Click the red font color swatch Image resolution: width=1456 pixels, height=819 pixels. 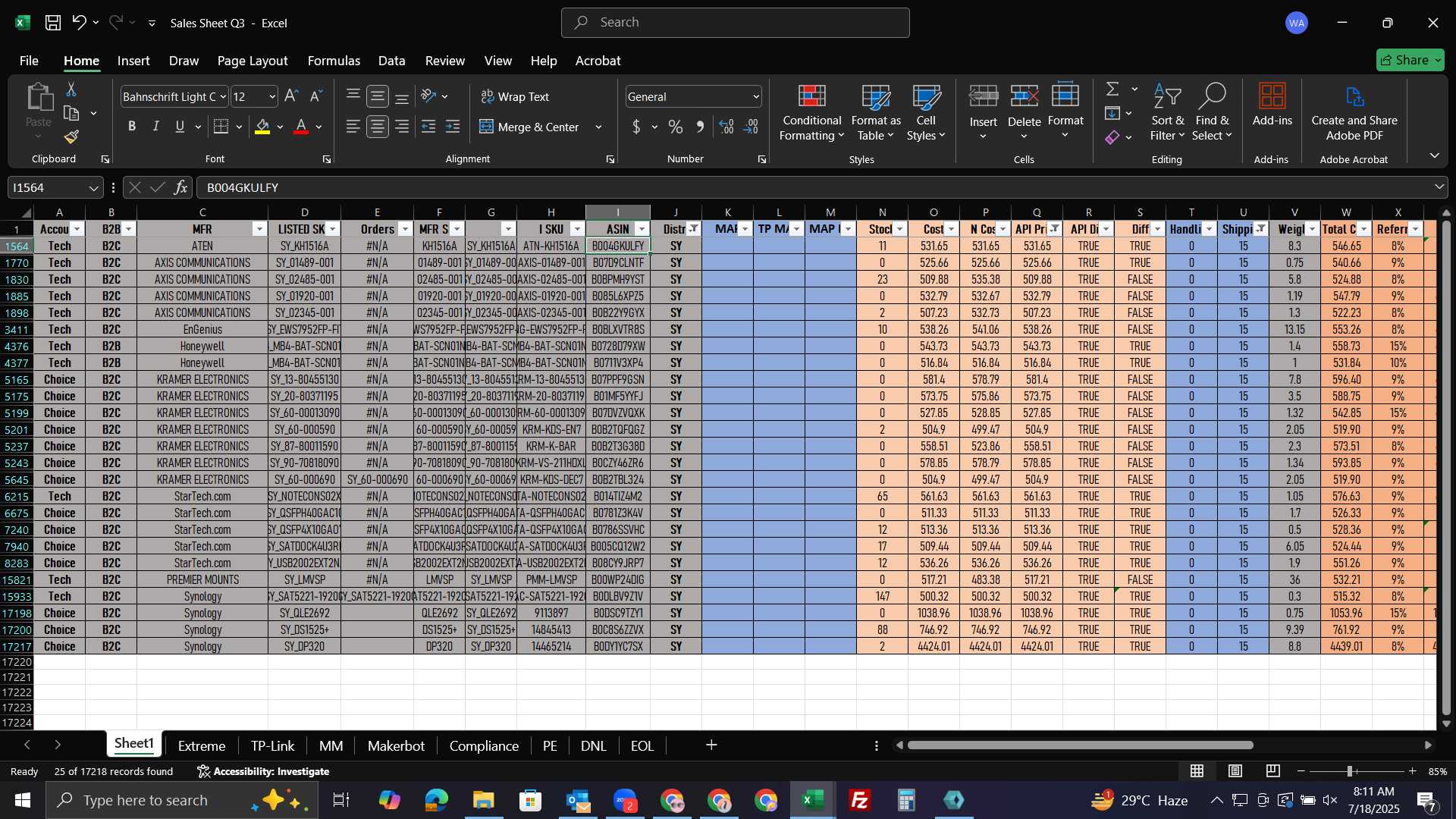[x=301, y=127]
